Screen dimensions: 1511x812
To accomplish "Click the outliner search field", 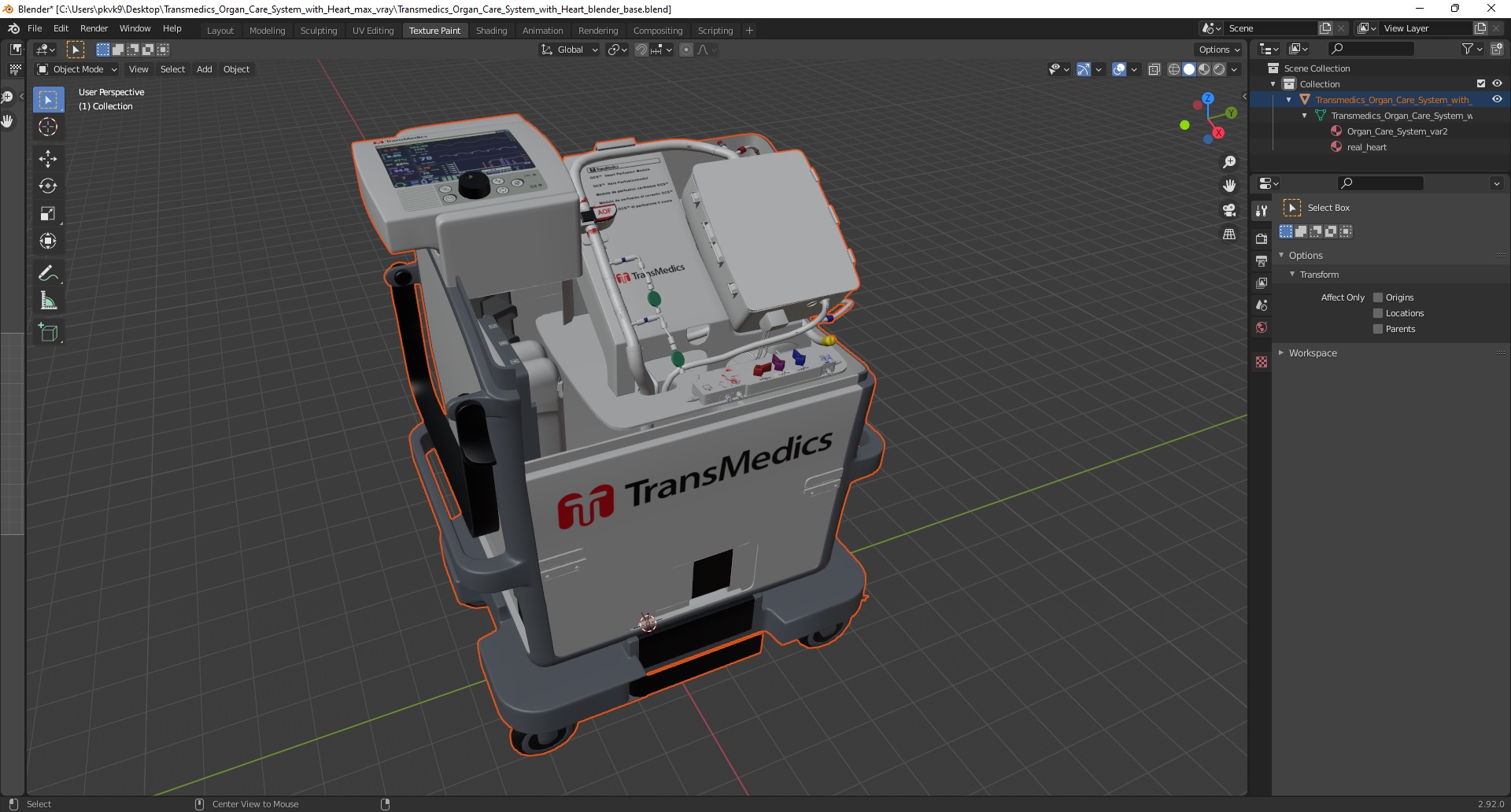I will (x=1371, y=49).
